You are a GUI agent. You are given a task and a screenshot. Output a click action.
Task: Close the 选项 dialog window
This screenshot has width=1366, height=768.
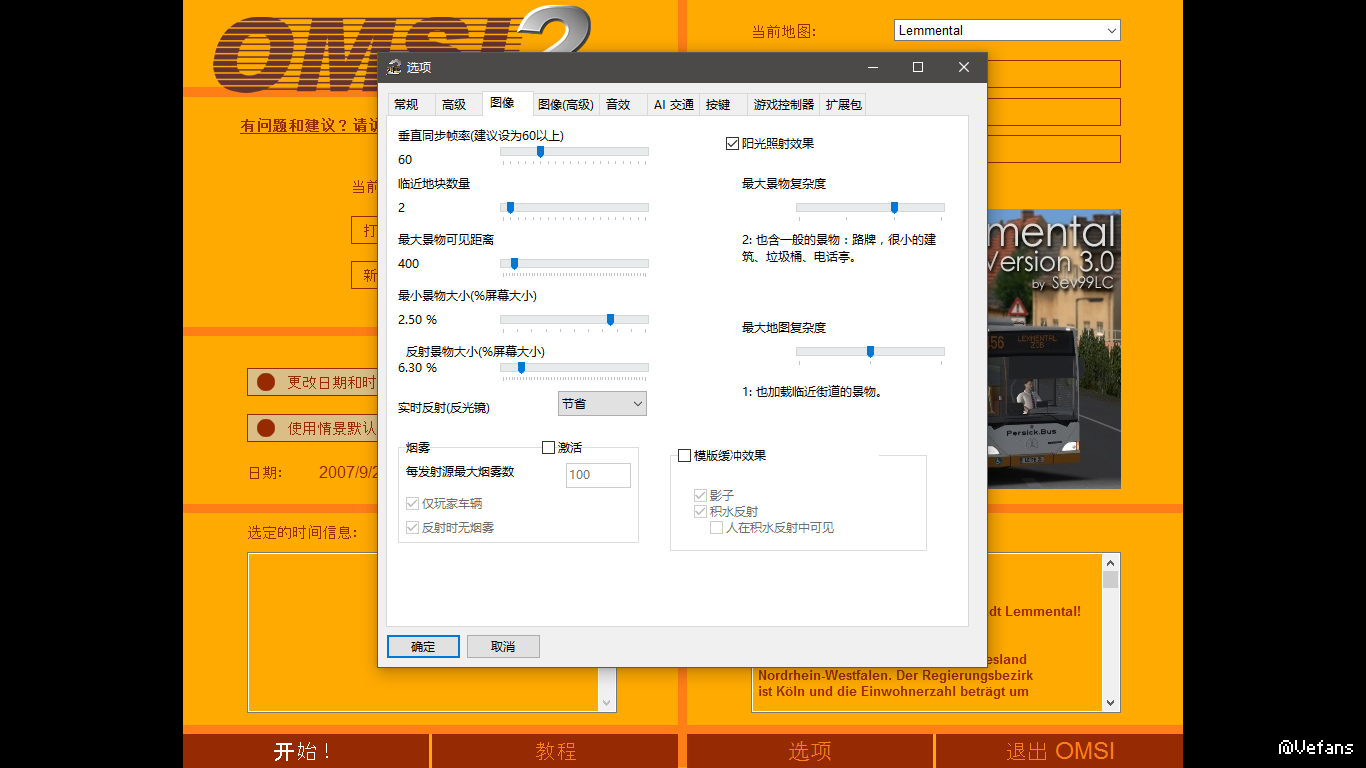963,67
